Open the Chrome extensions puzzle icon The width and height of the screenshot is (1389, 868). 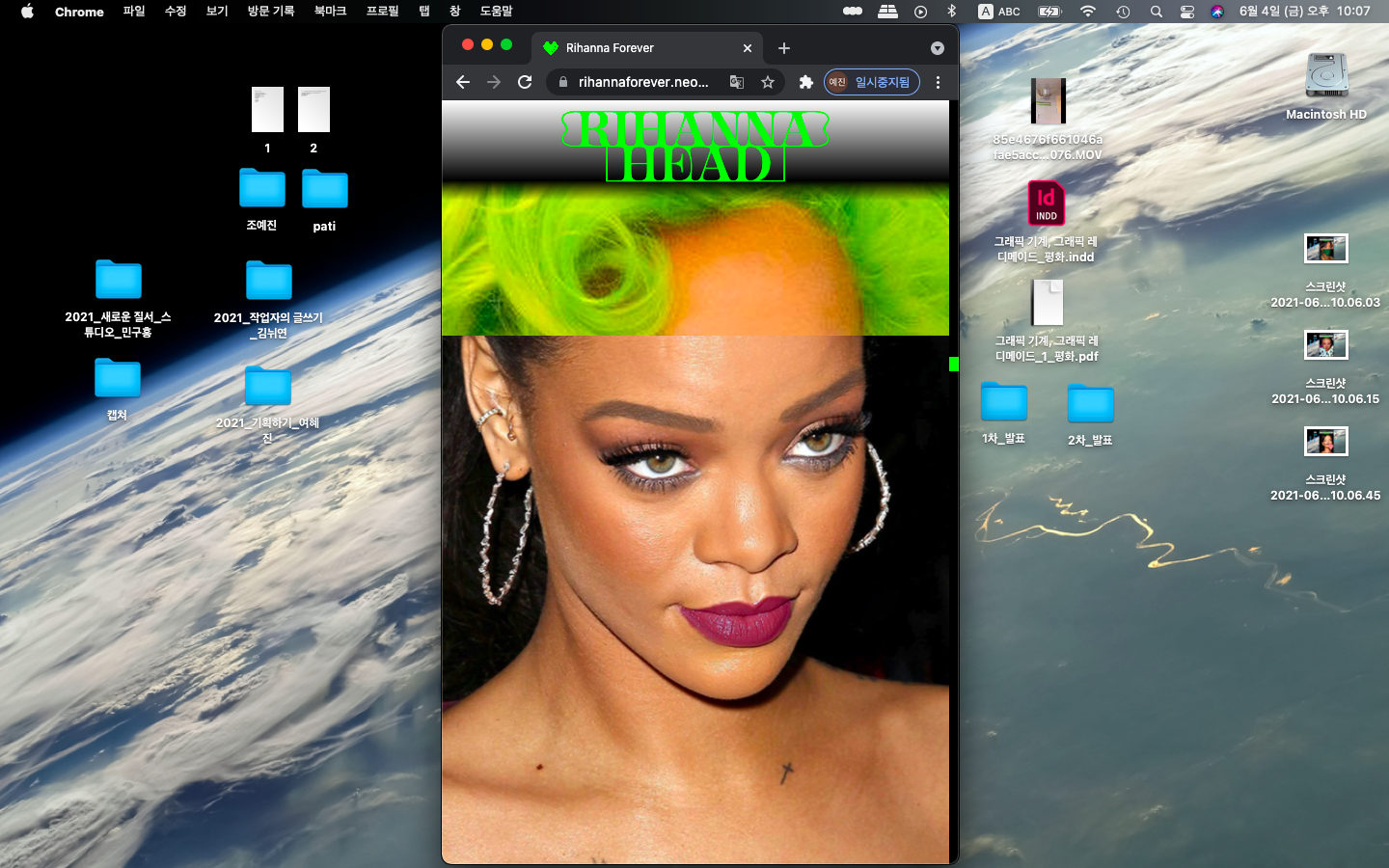[806, 82]
